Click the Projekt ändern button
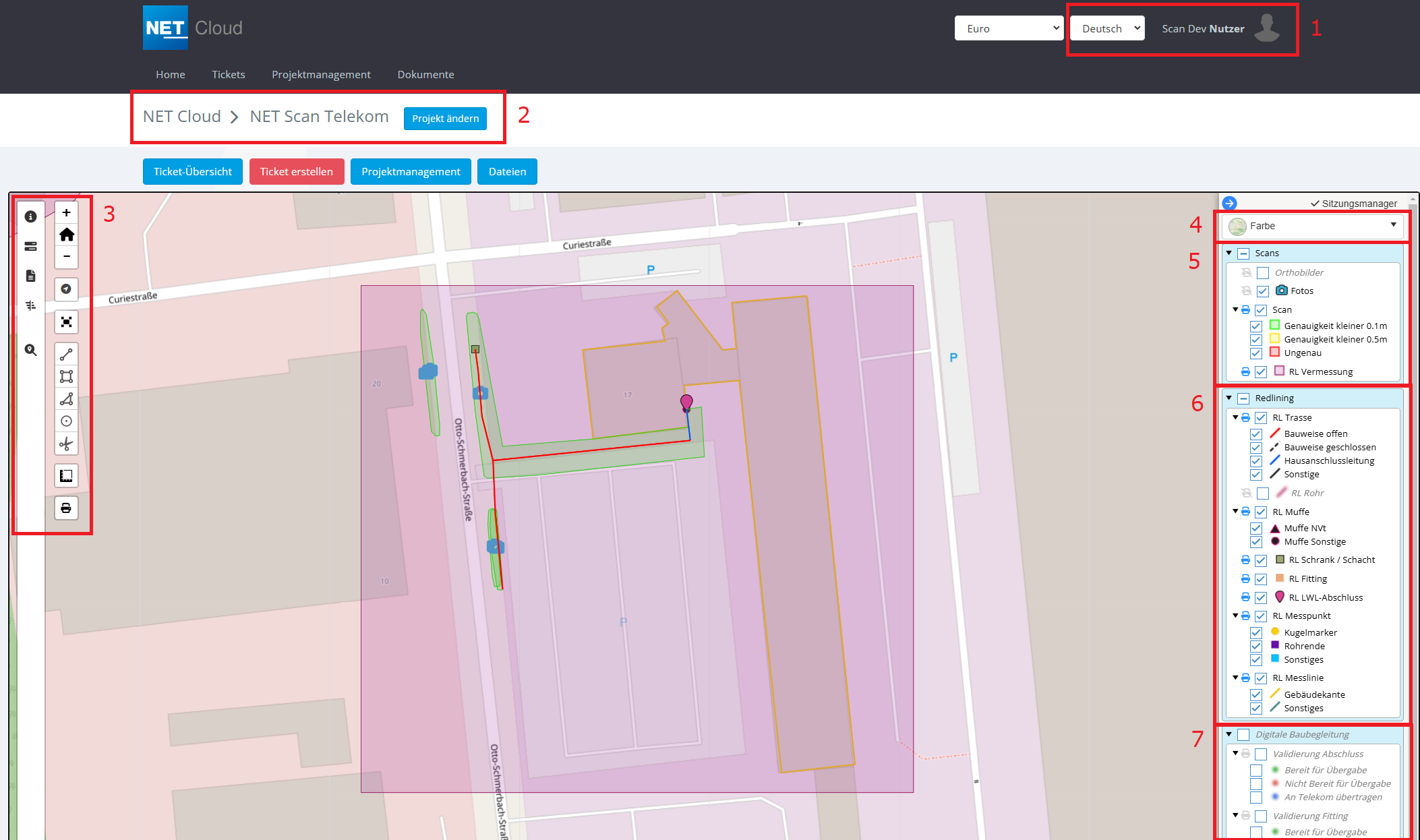 [445, 118]
